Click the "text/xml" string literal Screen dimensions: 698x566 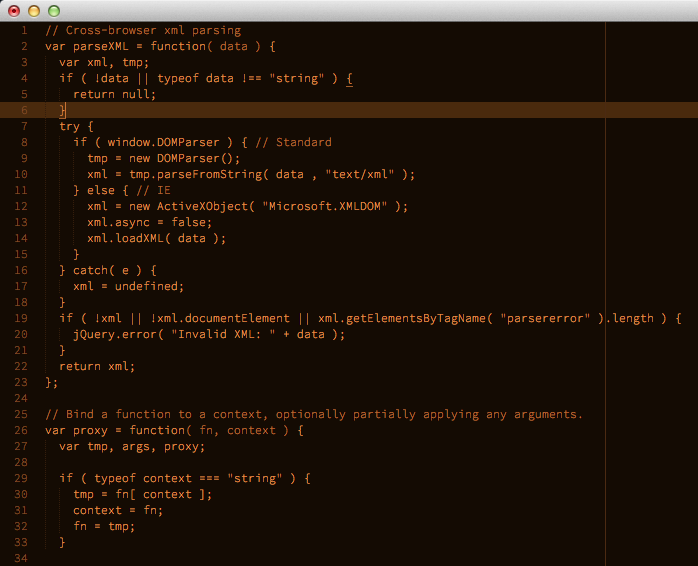click(360, 174)
